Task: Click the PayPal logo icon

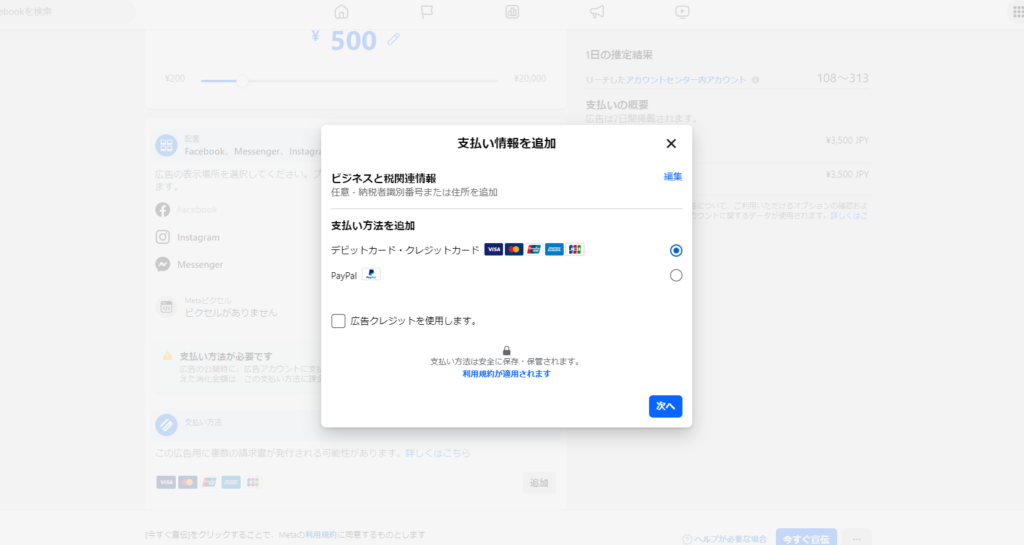Action: point(371,274)
